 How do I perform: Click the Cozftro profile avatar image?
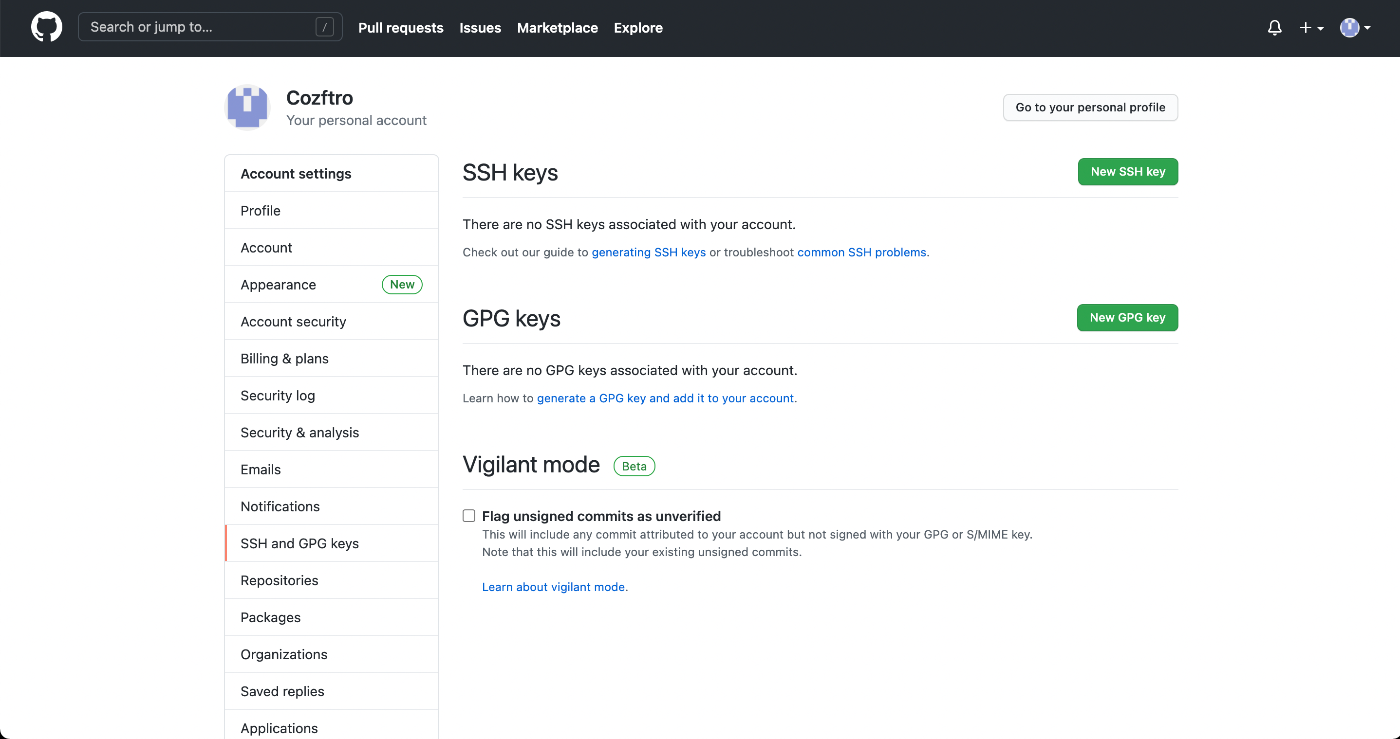point(247,107)
